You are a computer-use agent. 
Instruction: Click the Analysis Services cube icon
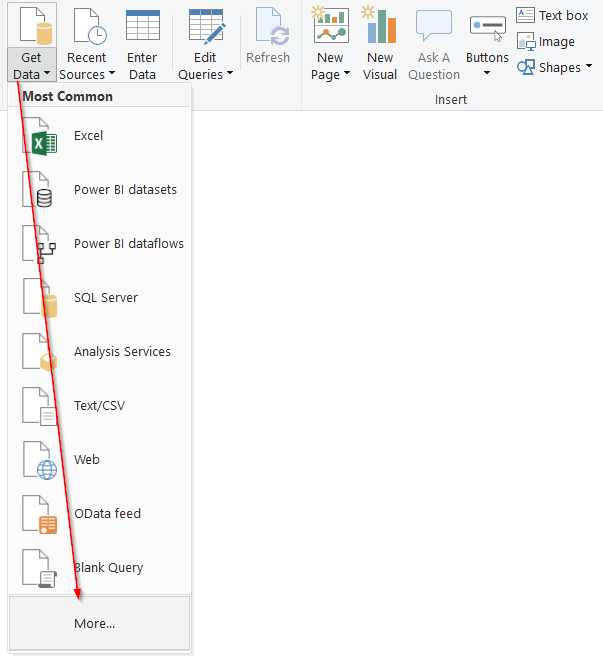point(40,352)
